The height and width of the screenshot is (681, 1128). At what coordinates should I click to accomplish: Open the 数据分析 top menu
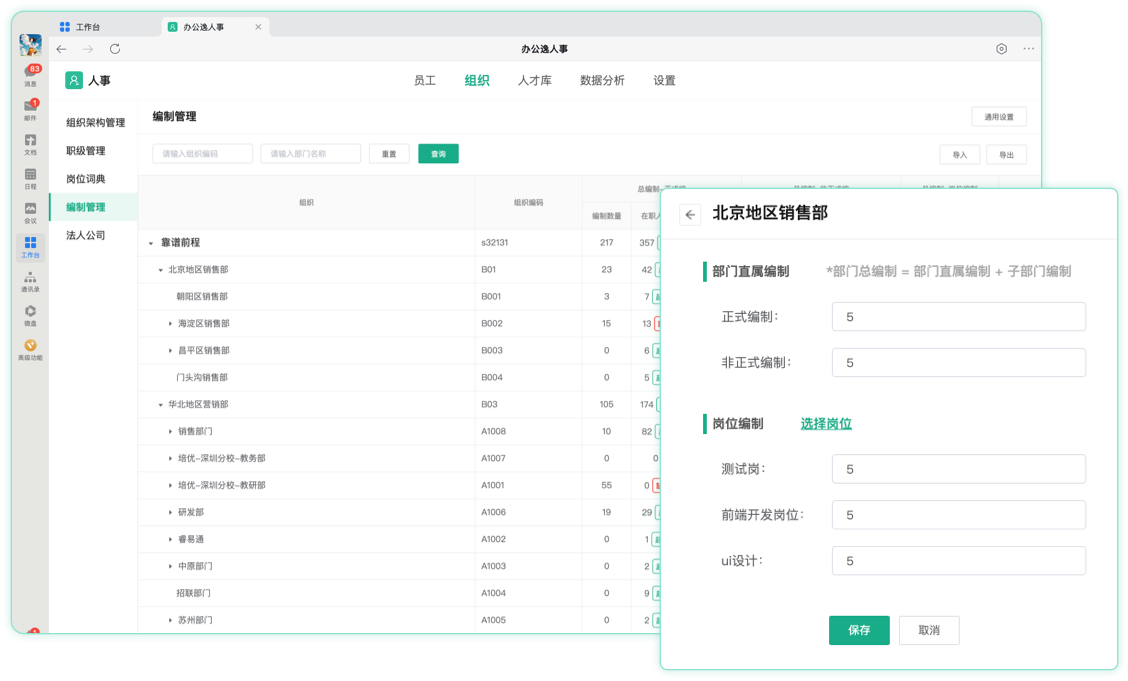click(x=602, y=81)
